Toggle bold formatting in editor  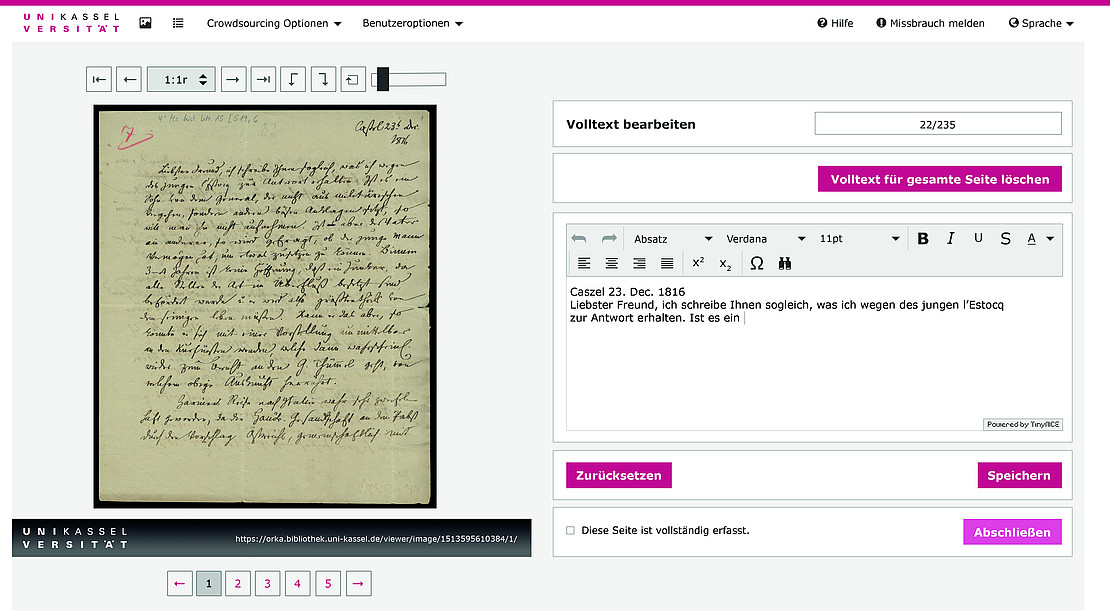(923, 238)
